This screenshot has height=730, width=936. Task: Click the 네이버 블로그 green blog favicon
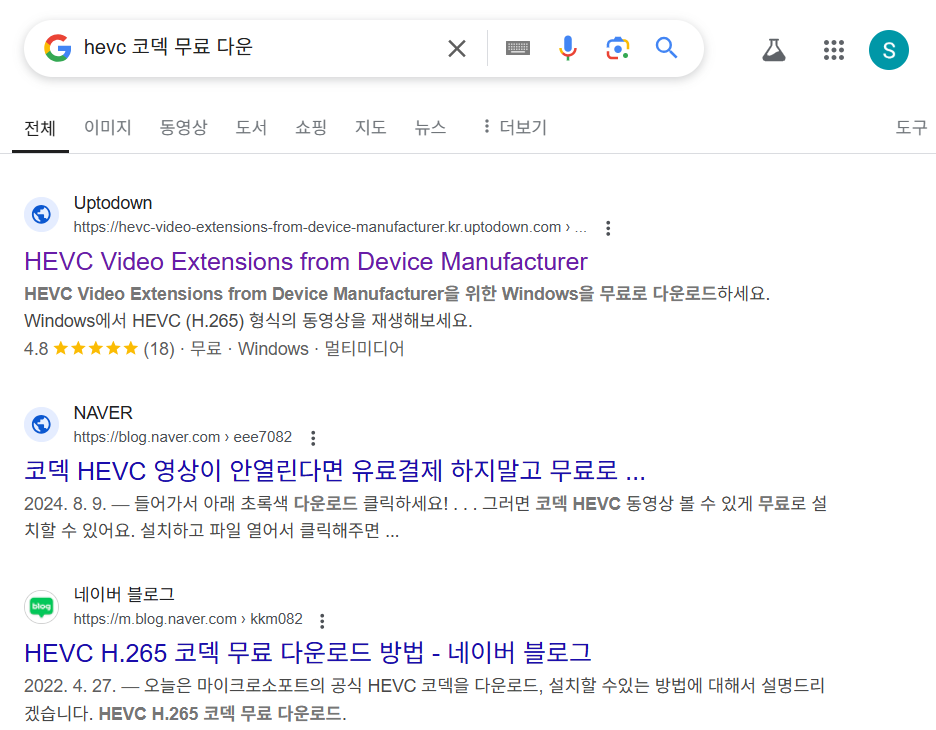(41, 606)
